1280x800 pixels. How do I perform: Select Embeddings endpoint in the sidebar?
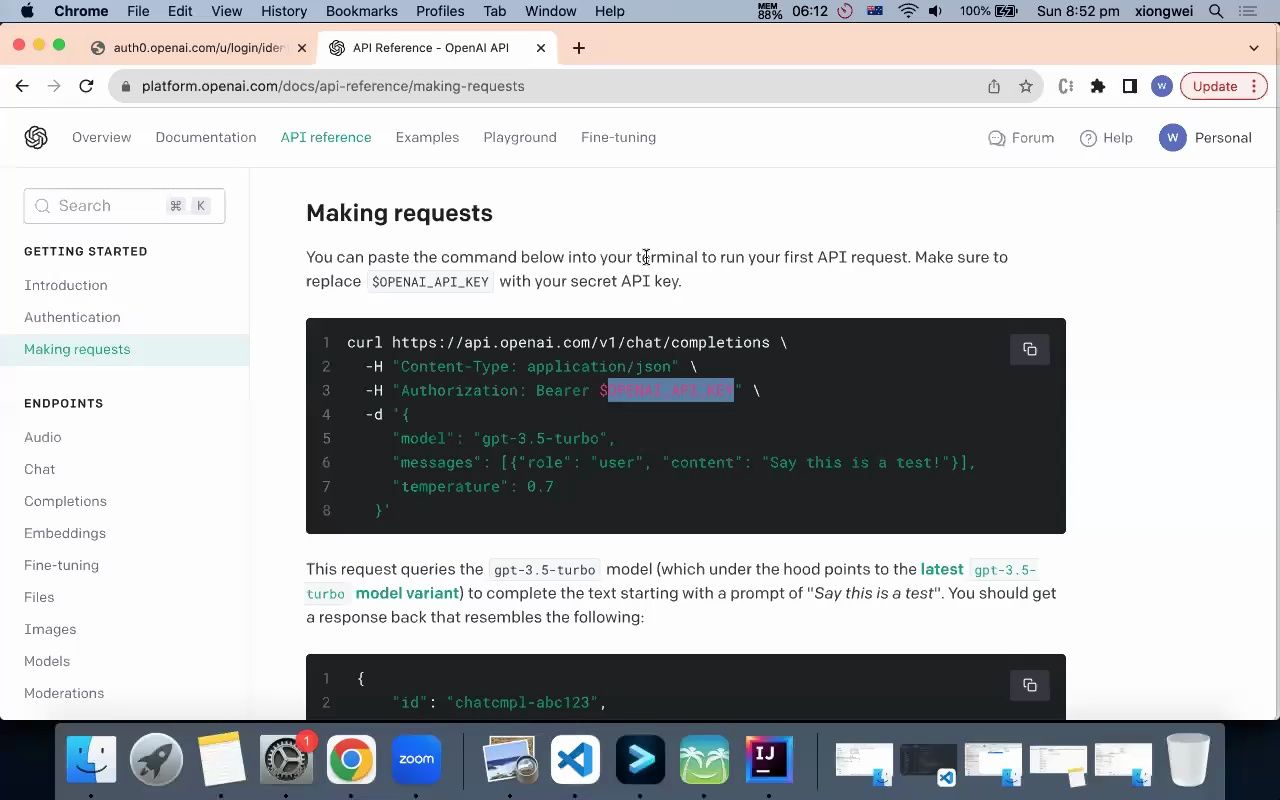[x=65, y=533]
